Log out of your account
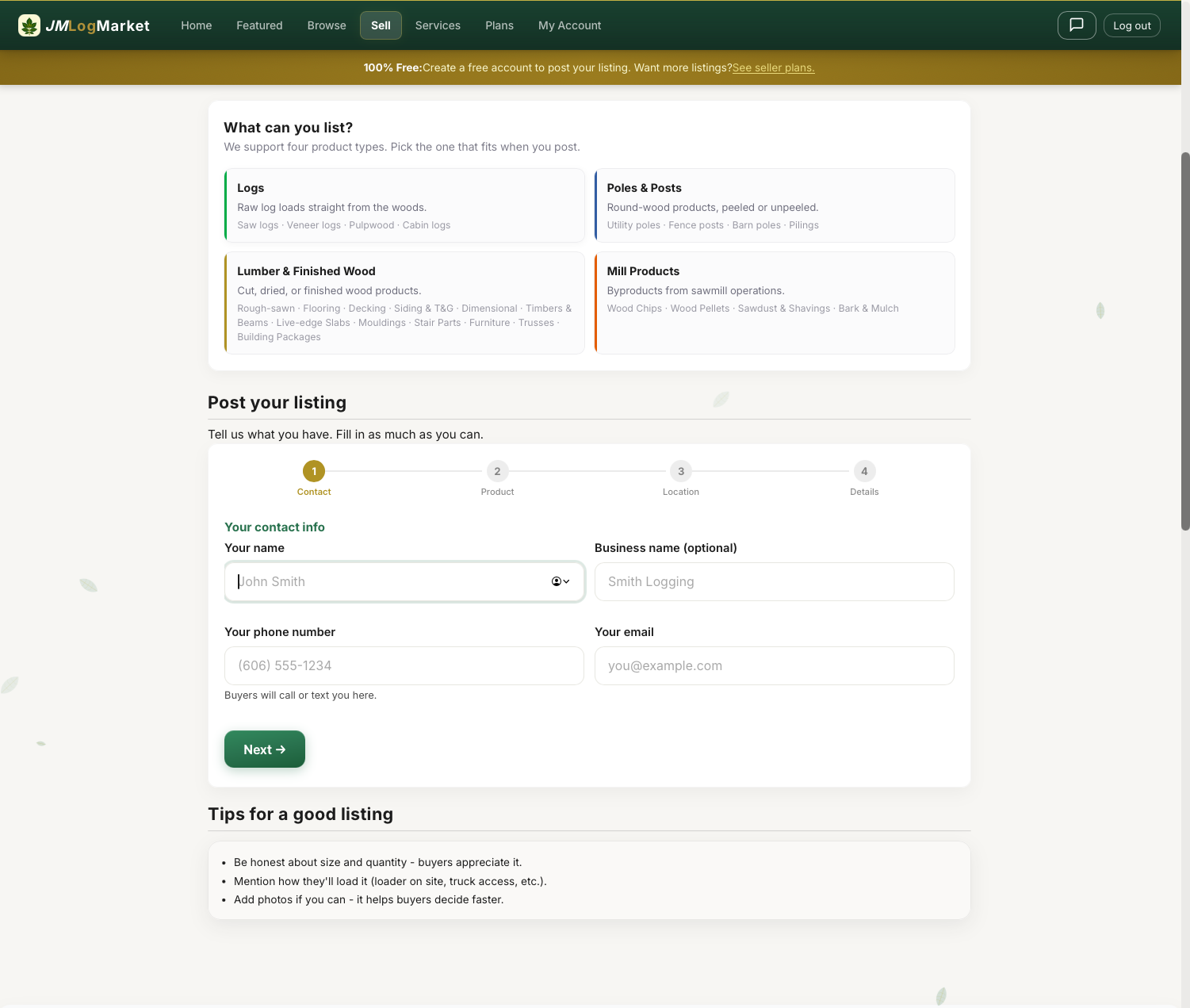The height and width of the screenshot is (1008, 1190). [1131, 25]
